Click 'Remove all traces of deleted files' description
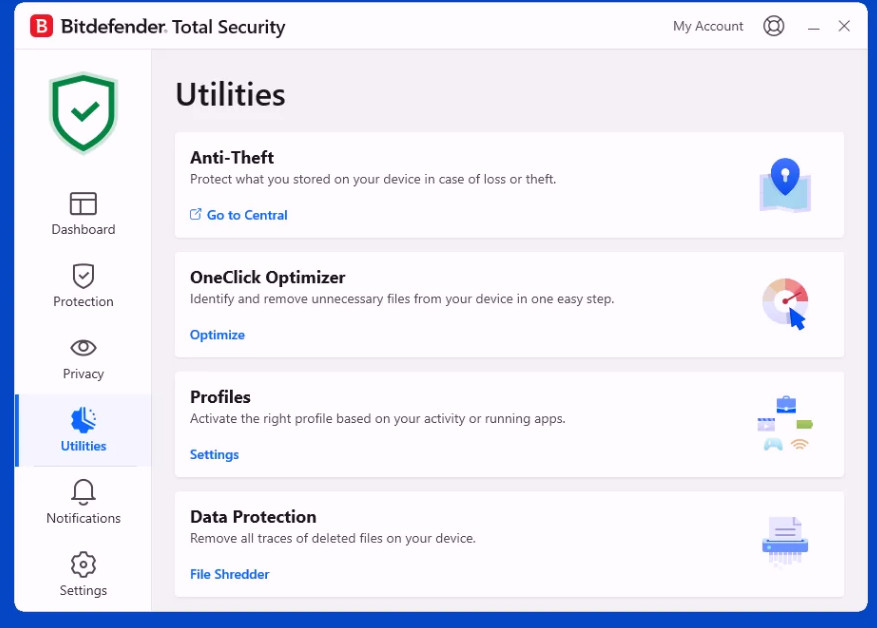The width and height of the screenshot is (877, 628). [333, 539]
